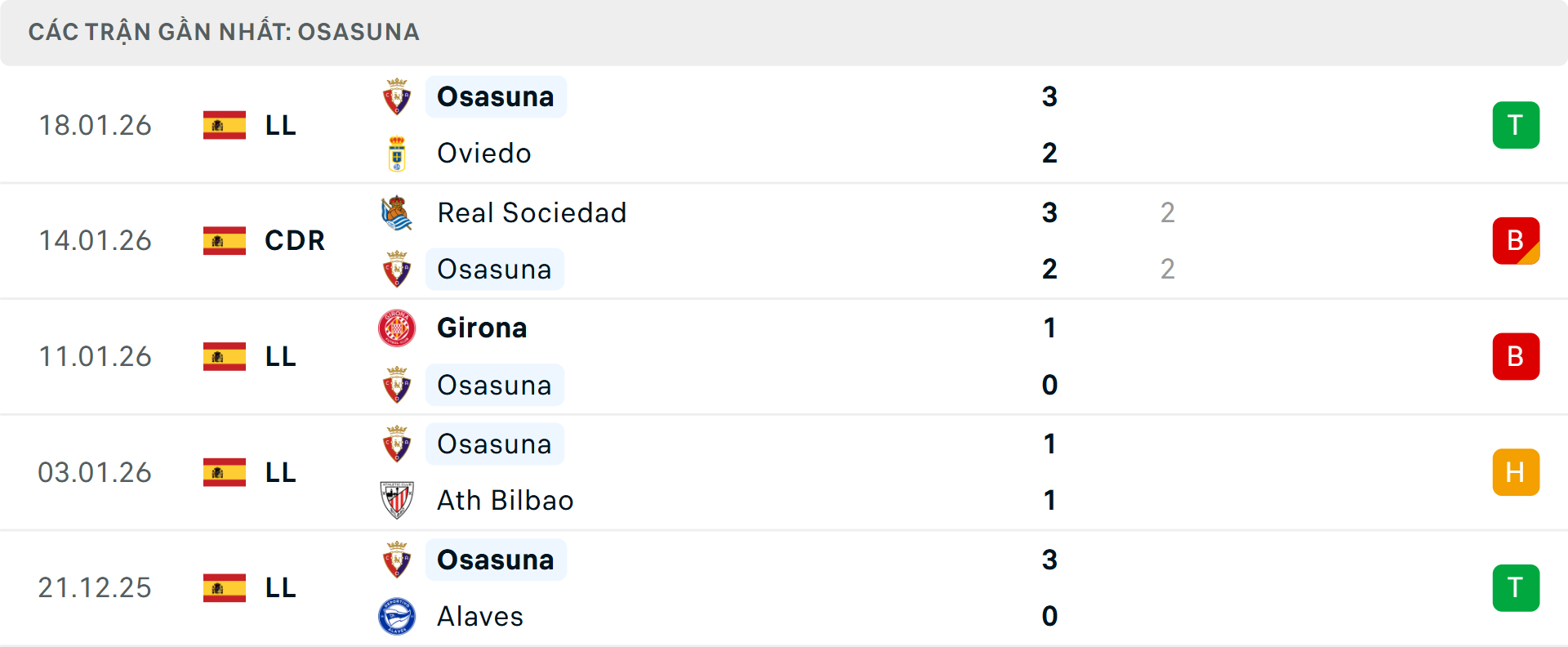Click the Osasuna club crest next to Oviedo match
The width and height of the screenshot is (1568, 647).
pyautogui.click(x=397, y=96)
